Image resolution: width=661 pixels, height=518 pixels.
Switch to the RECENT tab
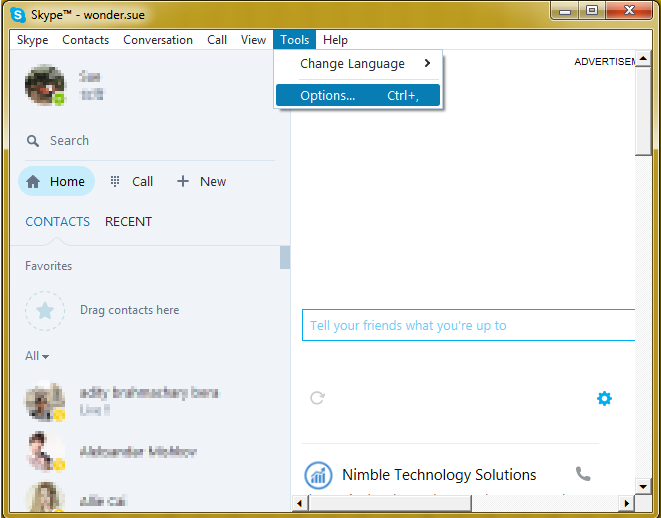point(129,222)
